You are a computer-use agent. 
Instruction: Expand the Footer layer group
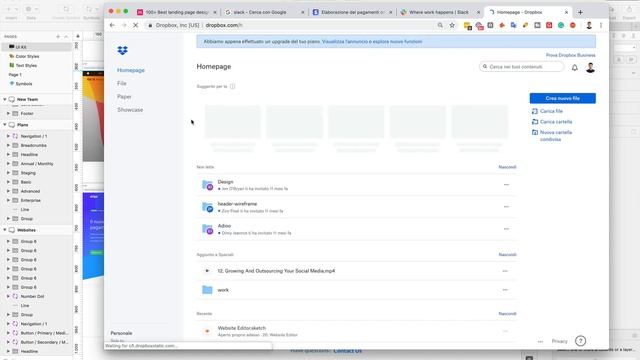tap(8, 113)
